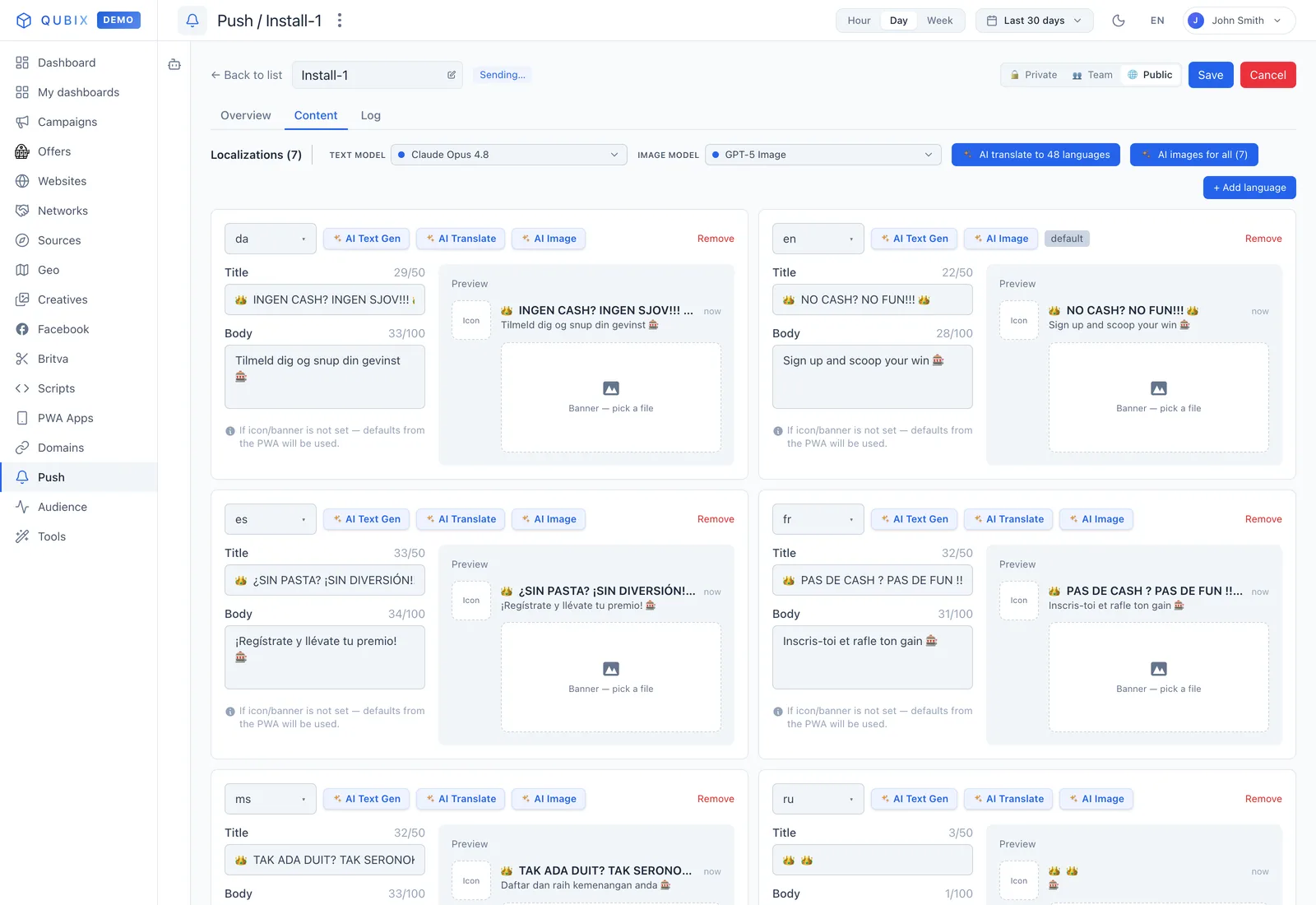This screenshot has width=1316, height=905.
Task: Toggle dark mode moon icon
Action: 1119,21
